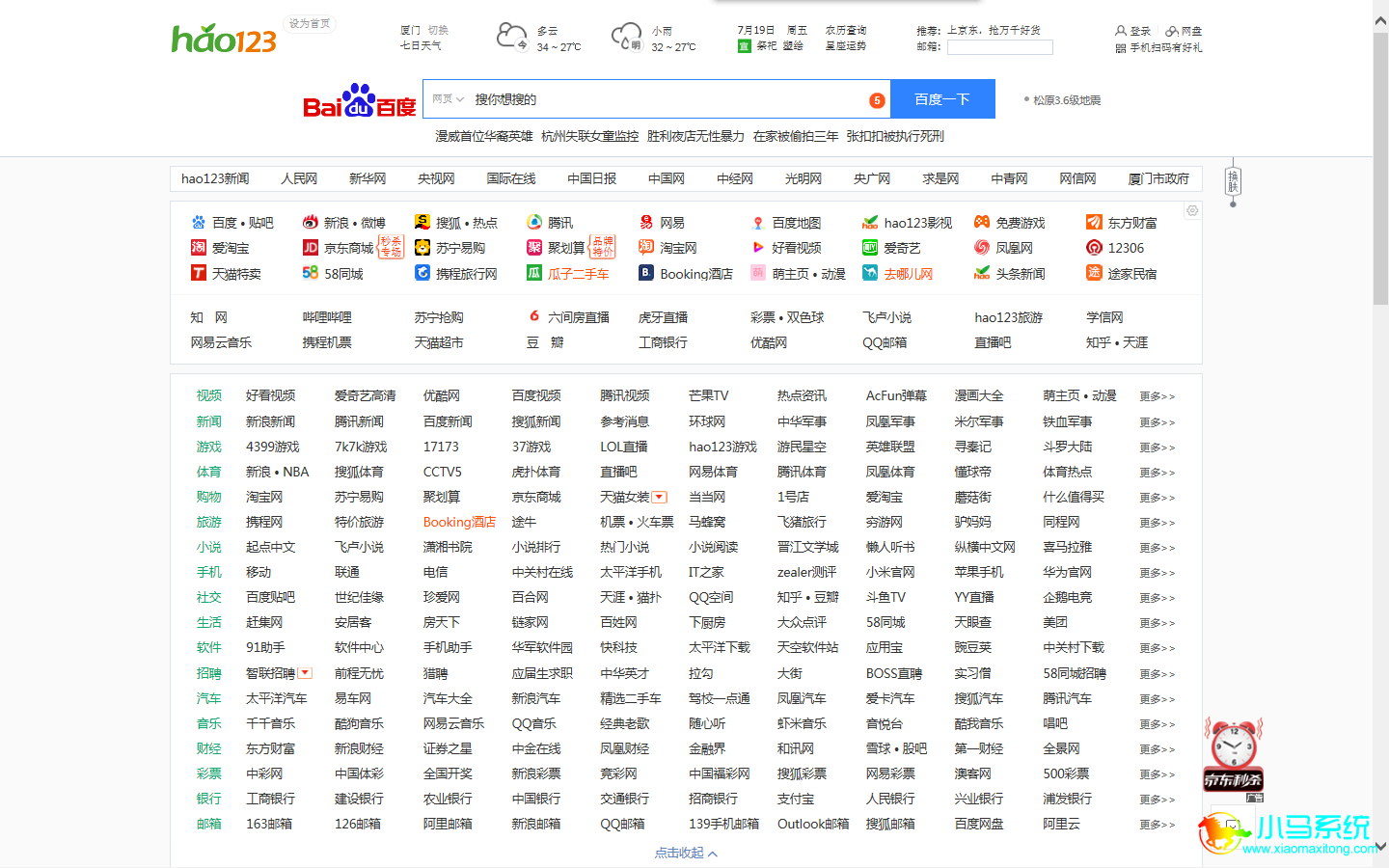Image resolution: width=1389 pixels, height=868 pixels.
Task: Click the page vertical scrollbar thumb
Action: tap(1380, 170)
